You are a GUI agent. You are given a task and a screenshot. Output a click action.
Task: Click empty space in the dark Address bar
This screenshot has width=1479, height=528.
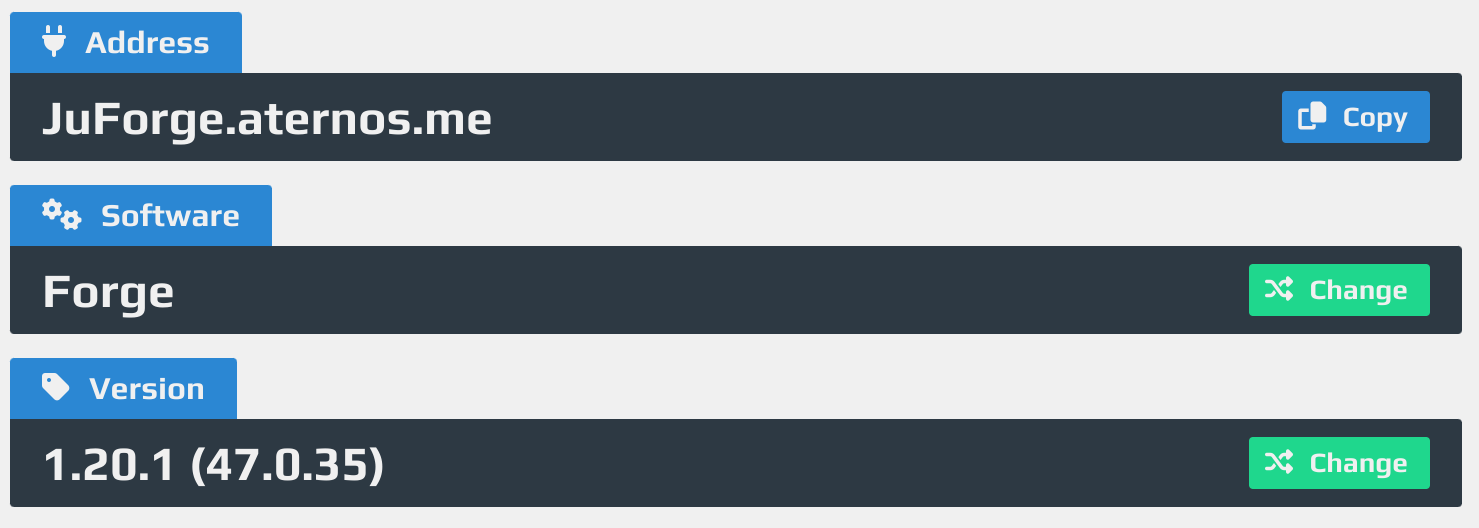pyautogui.click(x=880, y=117)
